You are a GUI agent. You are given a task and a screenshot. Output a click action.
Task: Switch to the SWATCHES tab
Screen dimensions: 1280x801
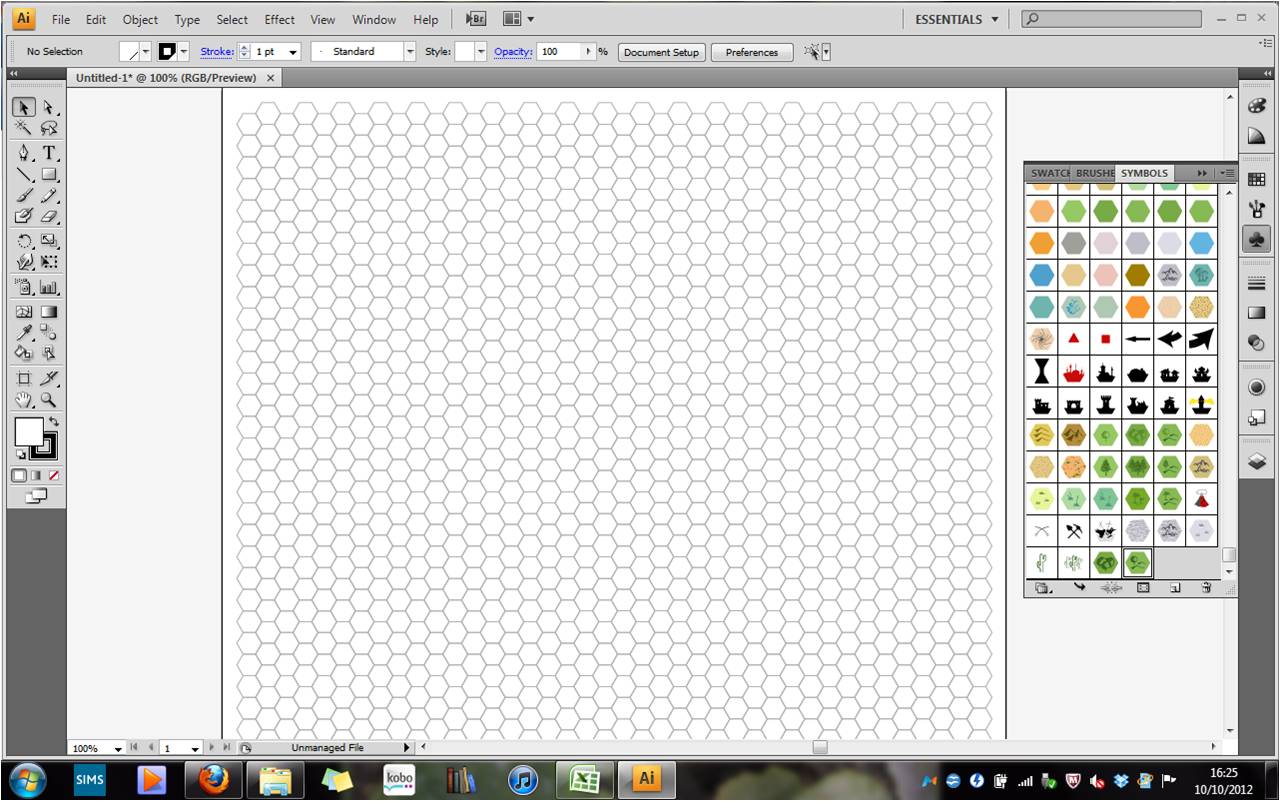click(x=1051, y=172)
